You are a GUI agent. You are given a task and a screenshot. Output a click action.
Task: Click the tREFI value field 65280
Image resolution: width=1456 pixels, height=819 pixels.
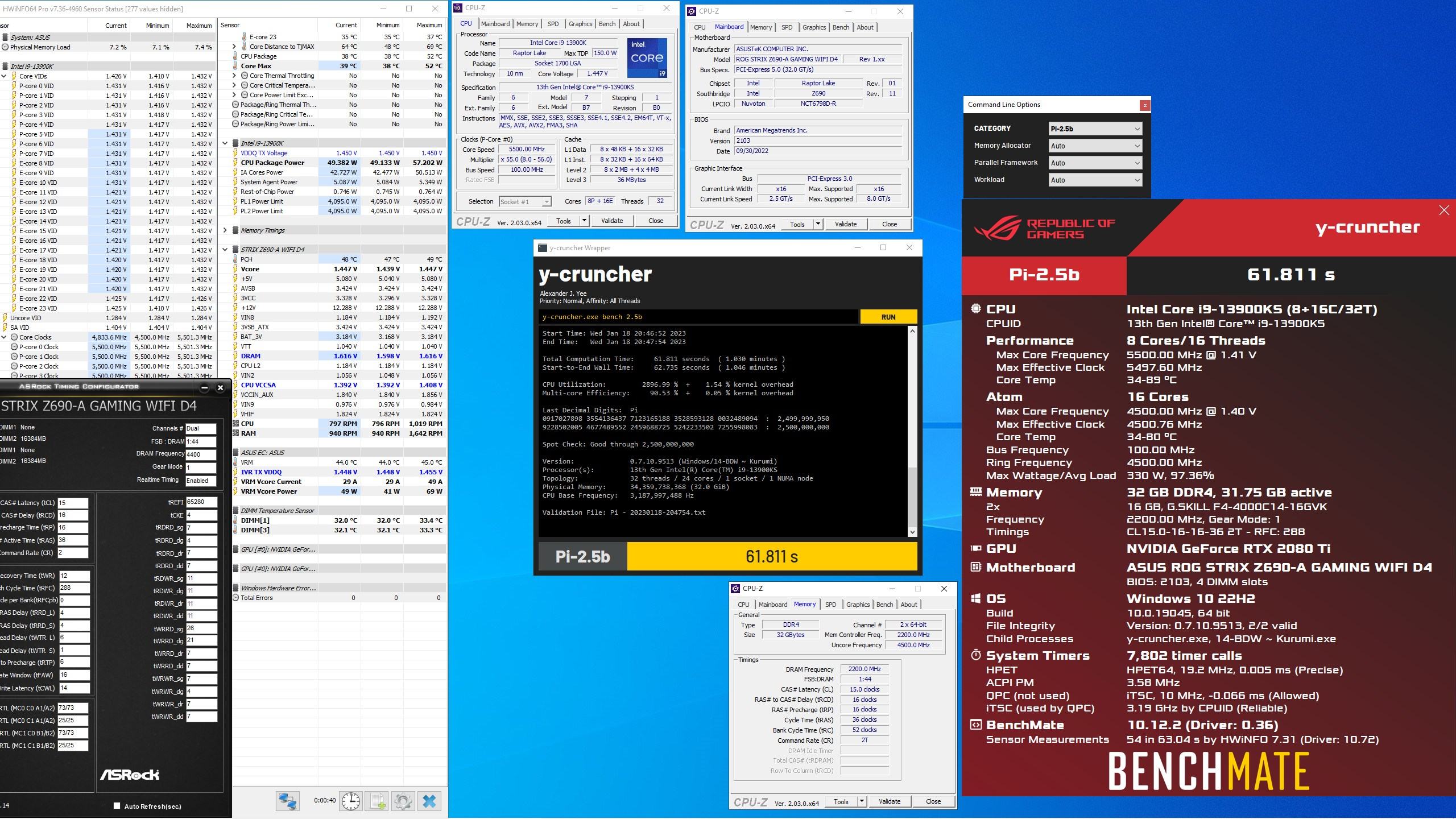[201, 502]
